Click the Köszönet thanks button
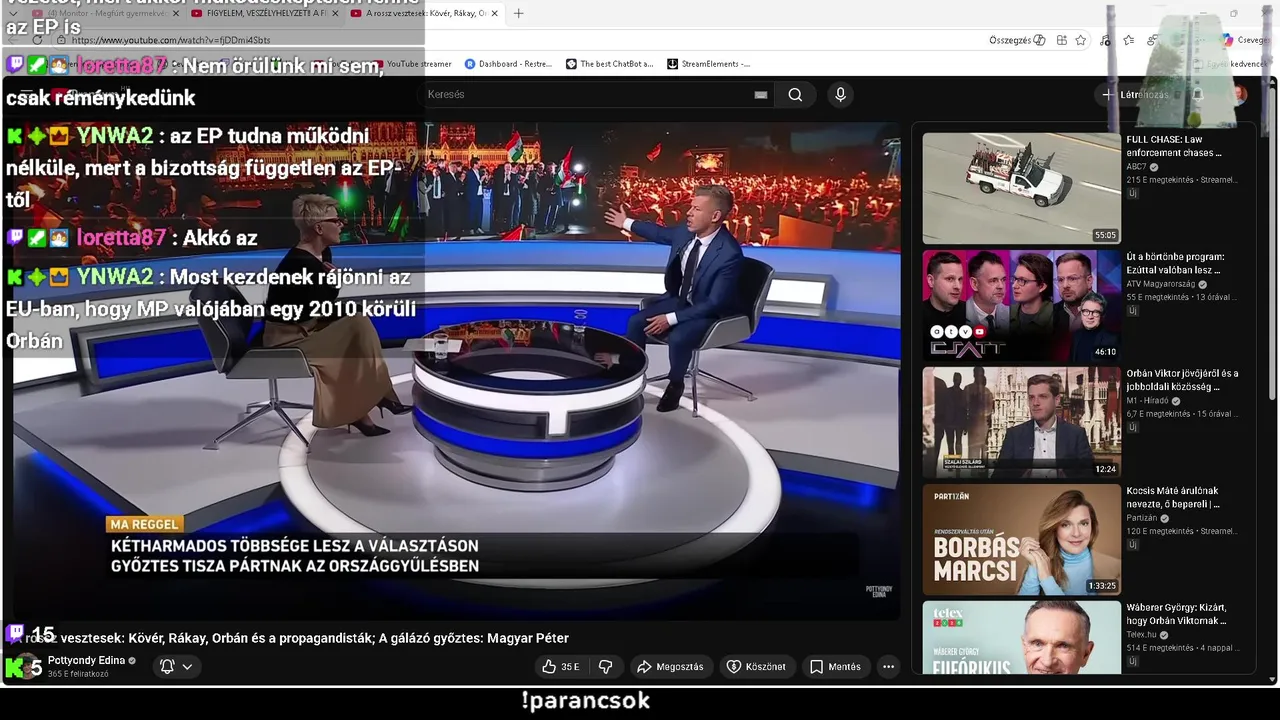This screenshot has width=1280, height=720. coord(756,667)
